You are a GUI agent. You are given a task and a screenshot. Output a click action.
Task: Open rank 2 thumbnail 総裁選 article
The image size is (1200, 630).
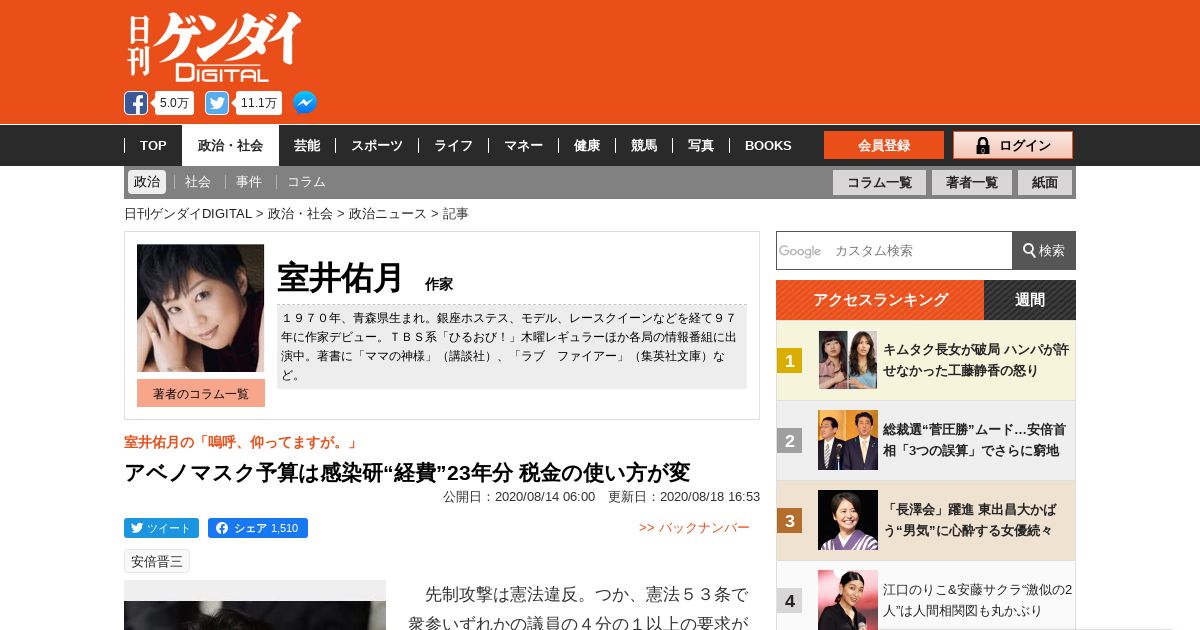[848, 440]
